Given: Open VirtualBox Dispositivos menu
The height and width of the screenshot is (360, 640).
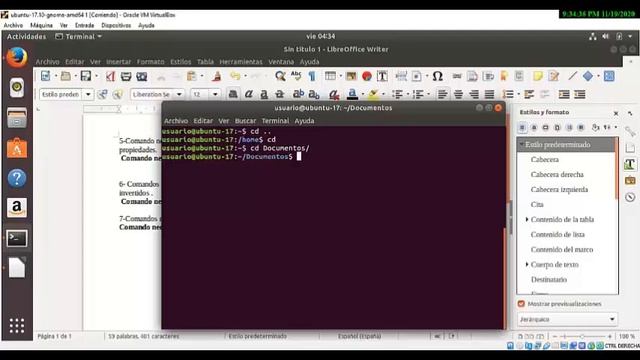Looking at the screenshot, I should 116,25.
